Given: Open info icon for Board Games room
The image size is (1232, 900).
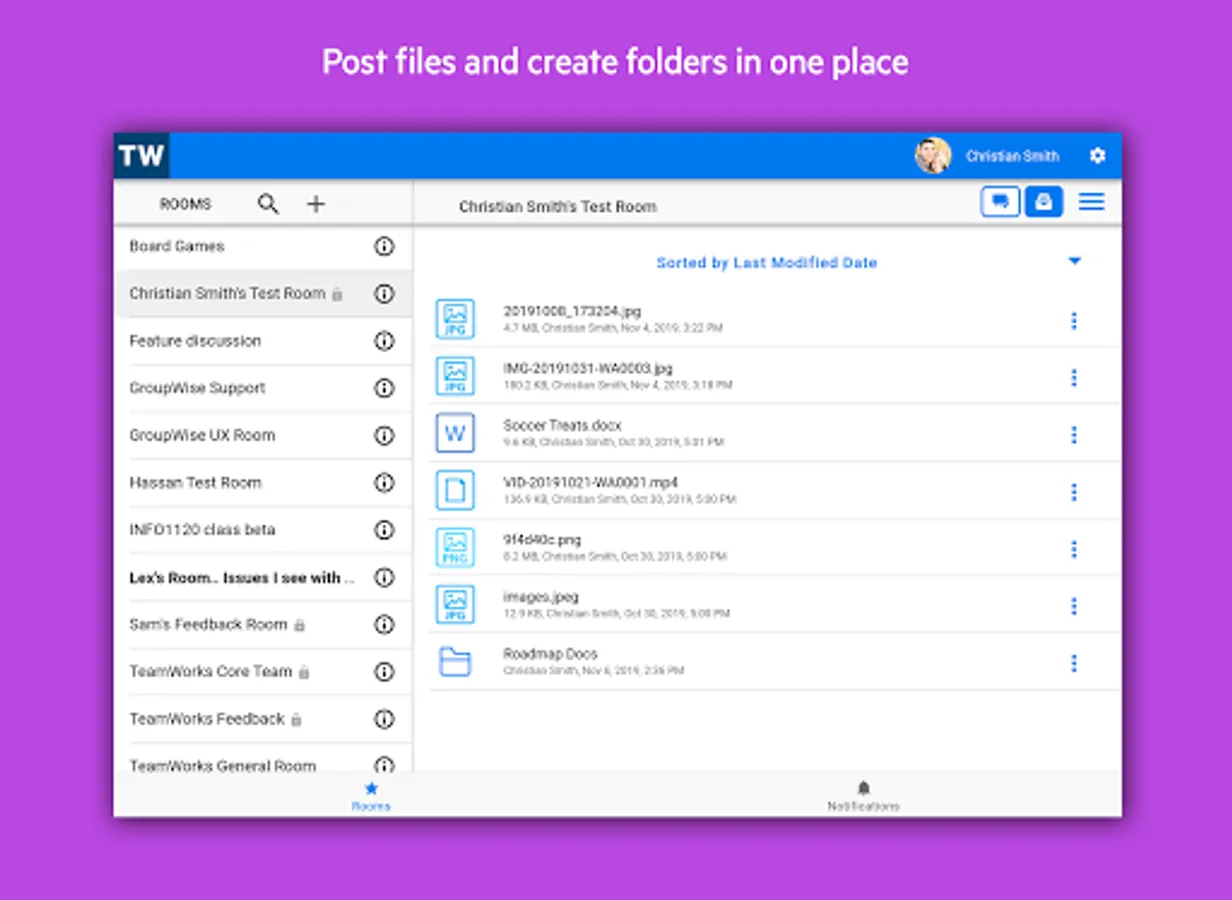Looking at the screenshot, I should pos(384,247).
